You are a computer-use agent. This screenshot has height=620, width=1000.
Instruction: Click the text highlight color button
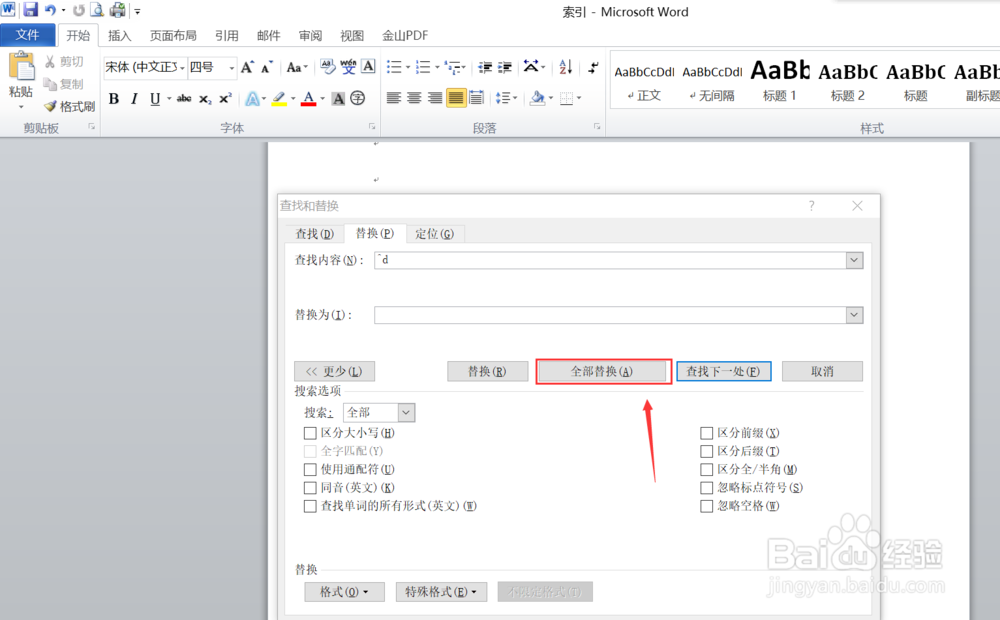(279, 99)
